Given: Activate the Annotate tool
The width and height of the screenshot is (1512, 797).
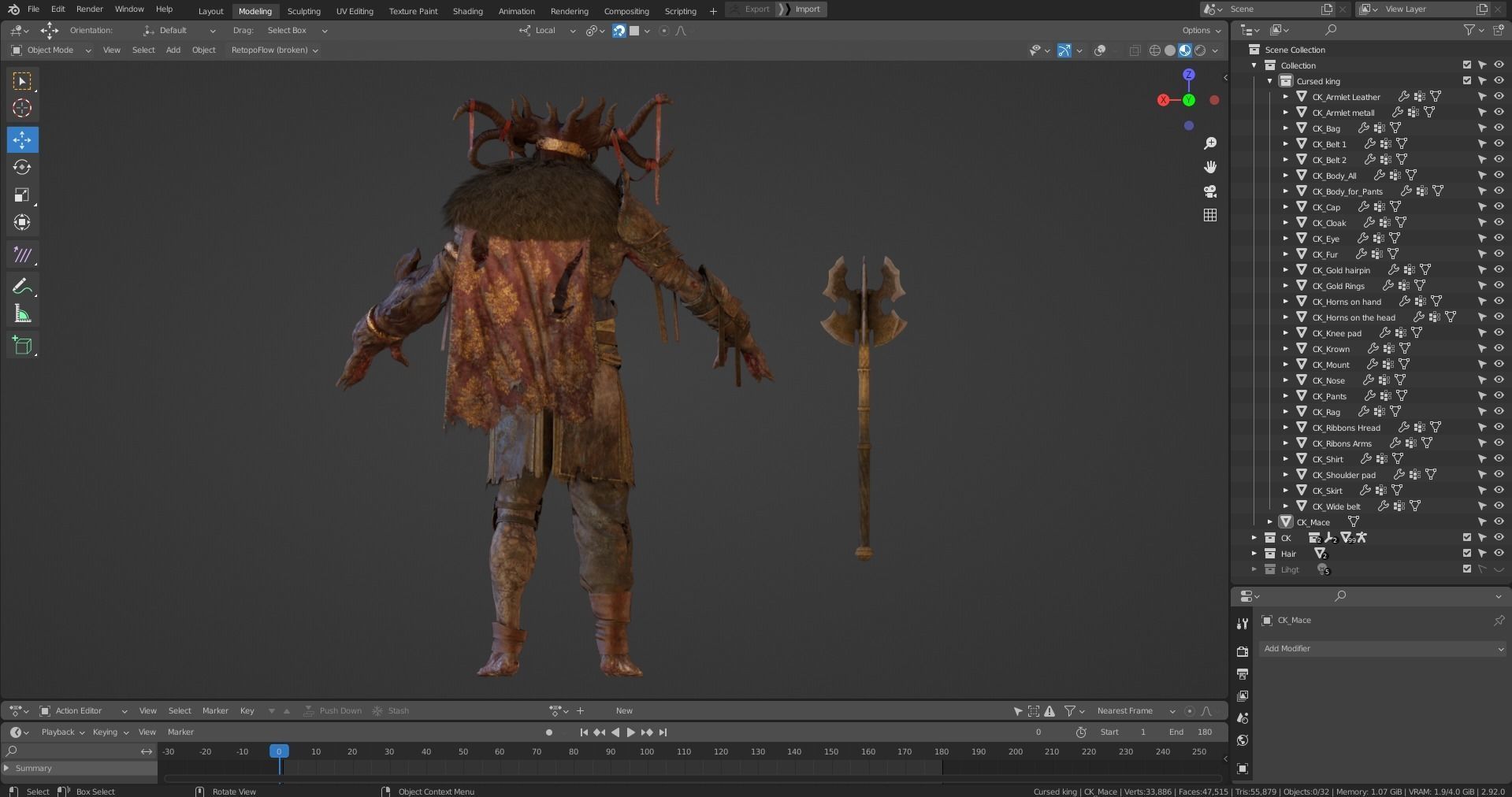Looking at the screenshot, I should click(x=22, y=285).
